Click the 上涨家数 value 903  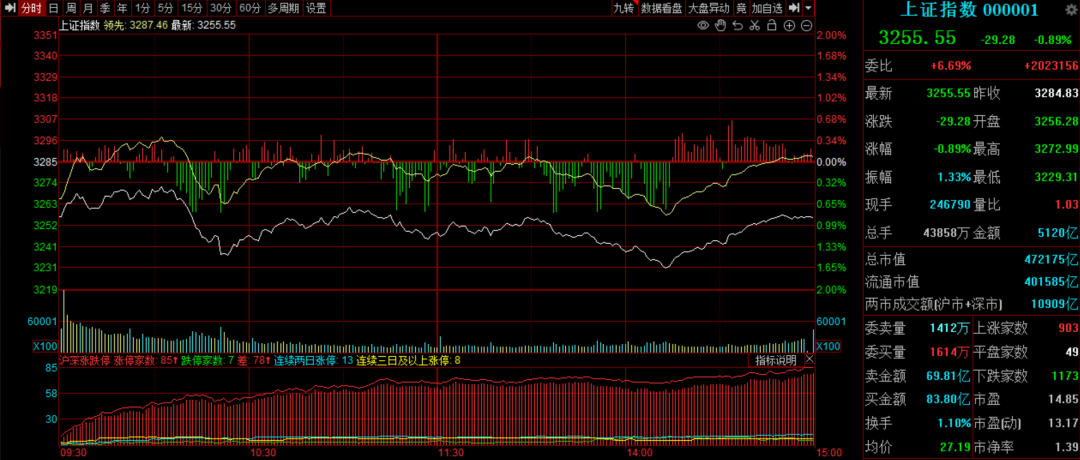(1067, 328)
